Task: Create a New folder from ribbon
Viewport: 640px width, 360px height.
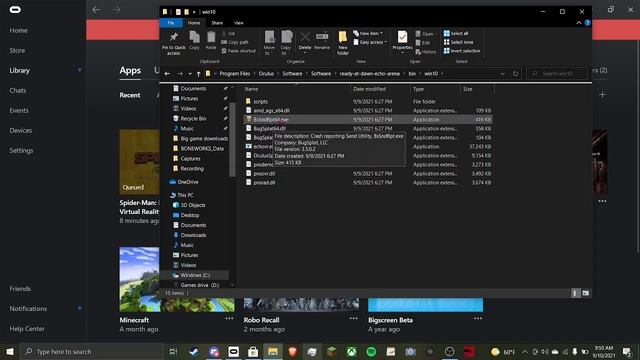Action: (342, 42)
